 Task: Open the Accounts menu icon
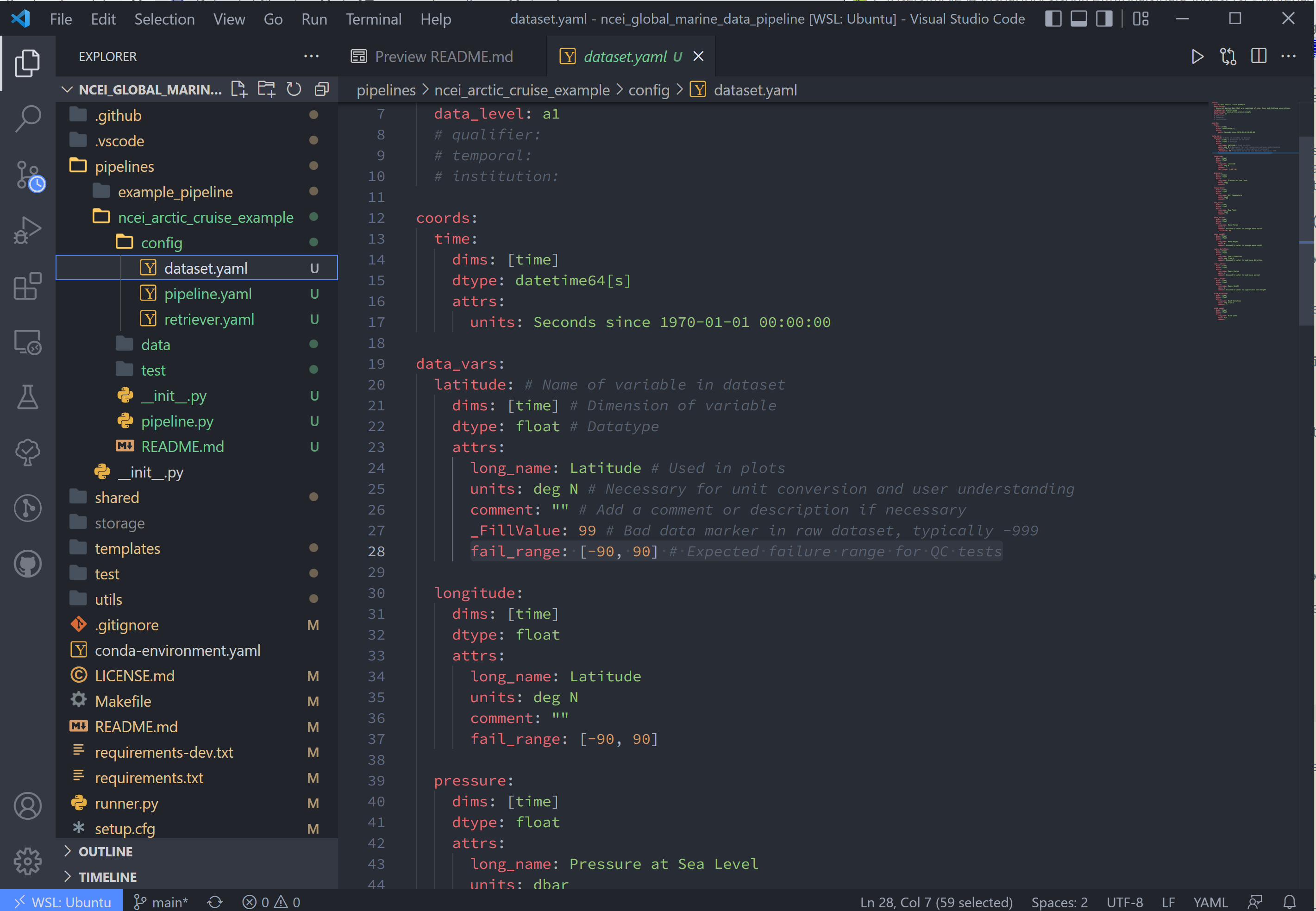(27, 806)
